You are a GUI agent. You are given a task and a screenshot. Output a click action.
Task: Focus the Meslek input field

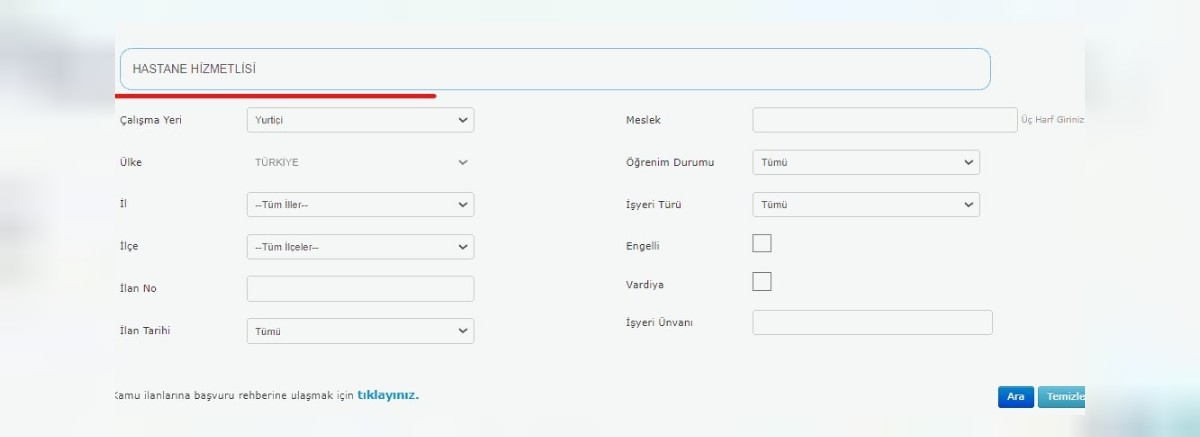tap(884, 120)
